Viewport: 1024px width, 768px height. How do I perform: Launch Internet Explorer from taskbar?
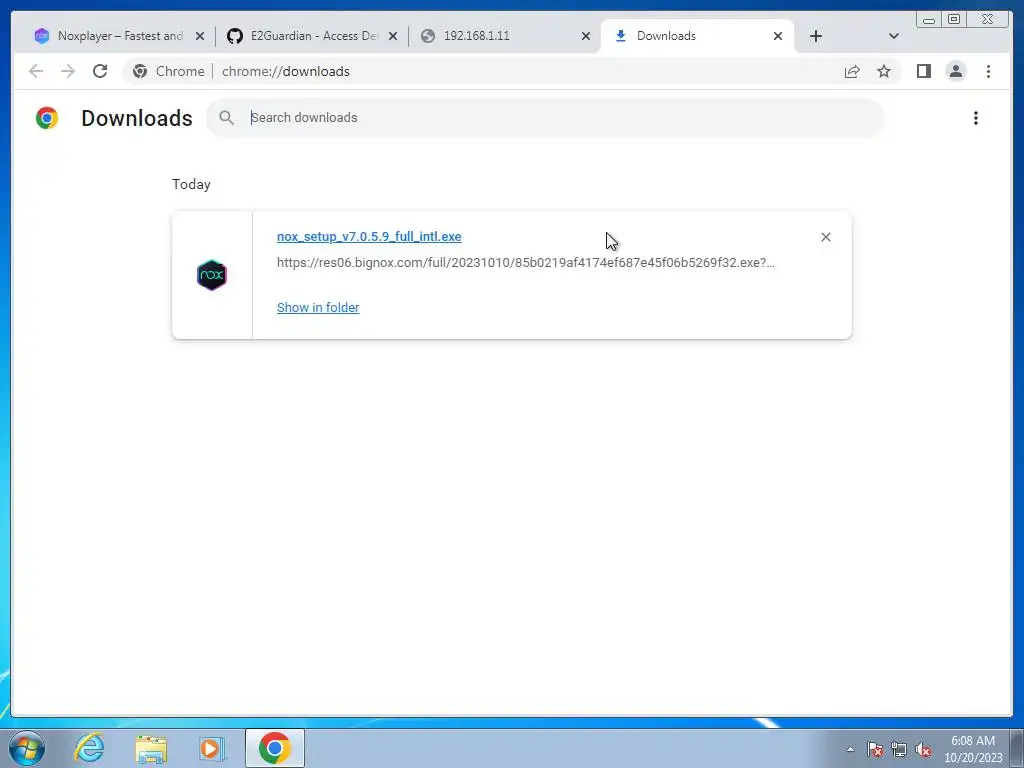[89, 748]
